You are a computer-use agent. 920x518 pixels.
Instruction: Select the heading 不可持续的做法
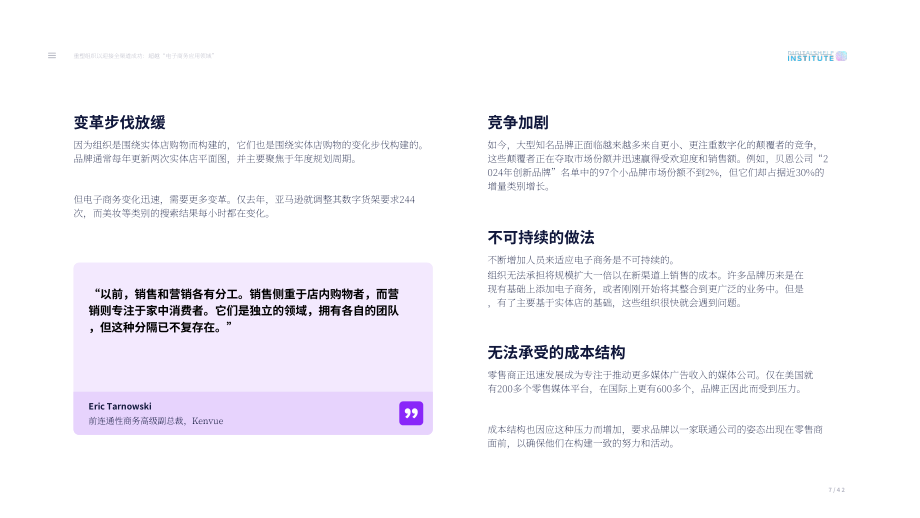pos(541,237)
